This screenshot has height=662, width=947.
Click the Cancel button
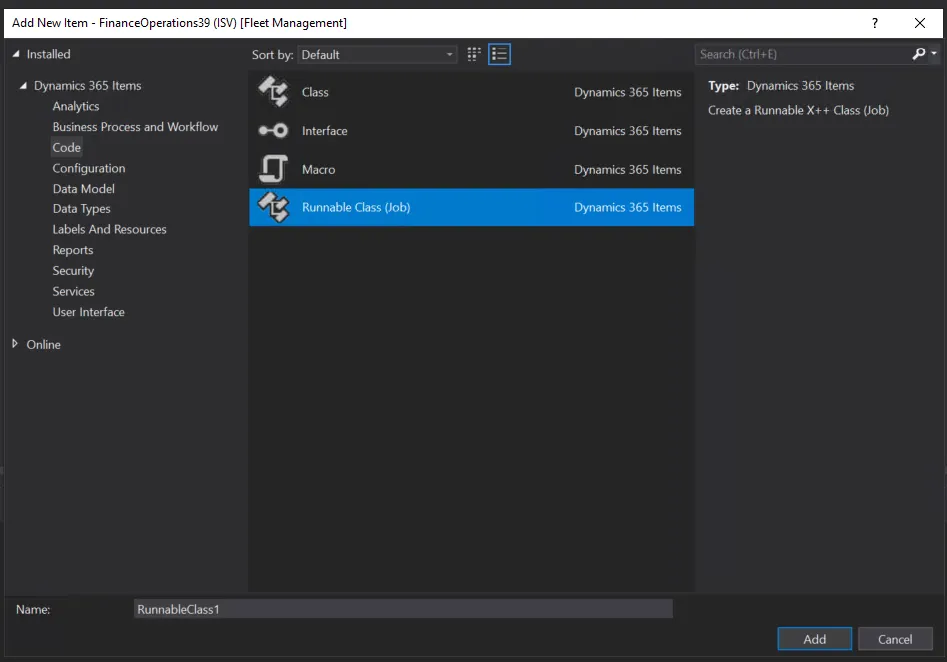pyautogui.click(x=895, y=638)
